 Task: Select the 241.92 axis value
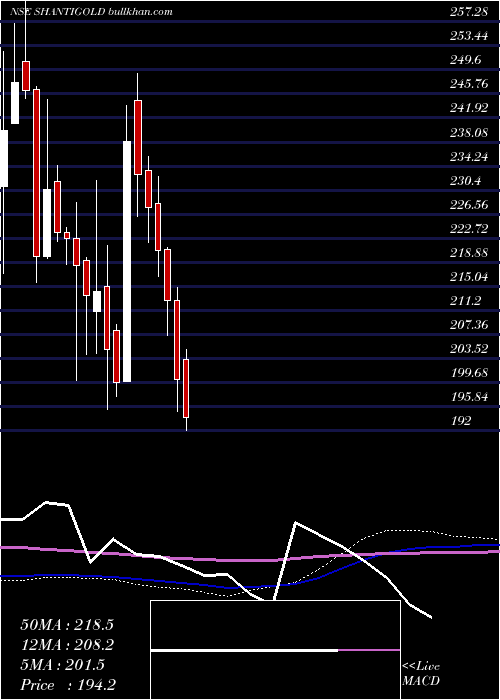(x=469, y=108)
